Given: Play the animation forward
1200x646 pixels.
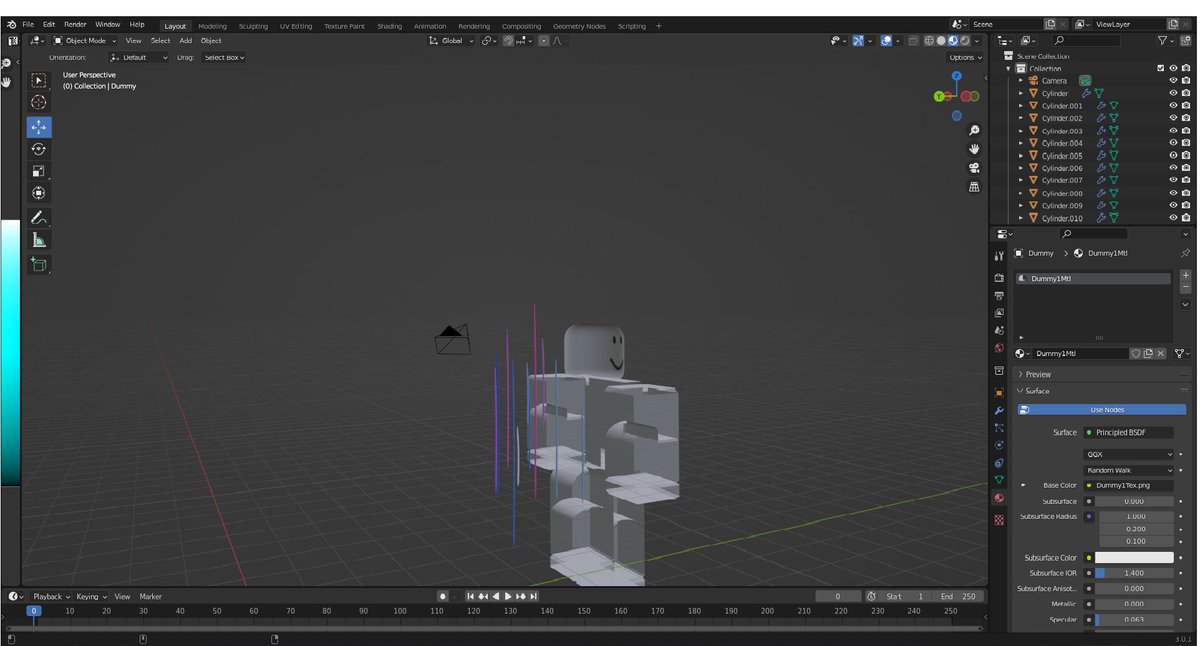Looking at the screenshot, I should pyautogui.click(x=508, y=597).
